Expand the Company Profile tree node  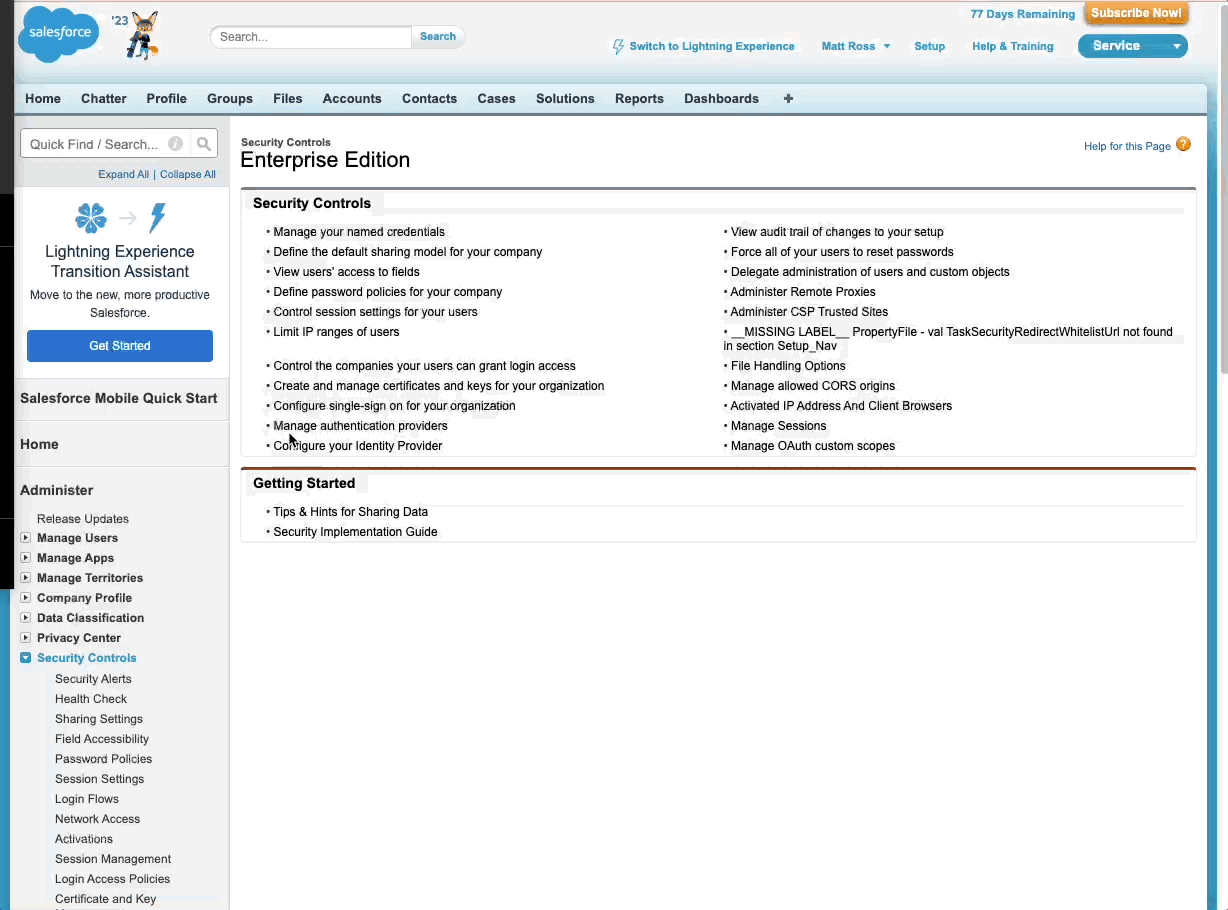click(x=26, y=598)
